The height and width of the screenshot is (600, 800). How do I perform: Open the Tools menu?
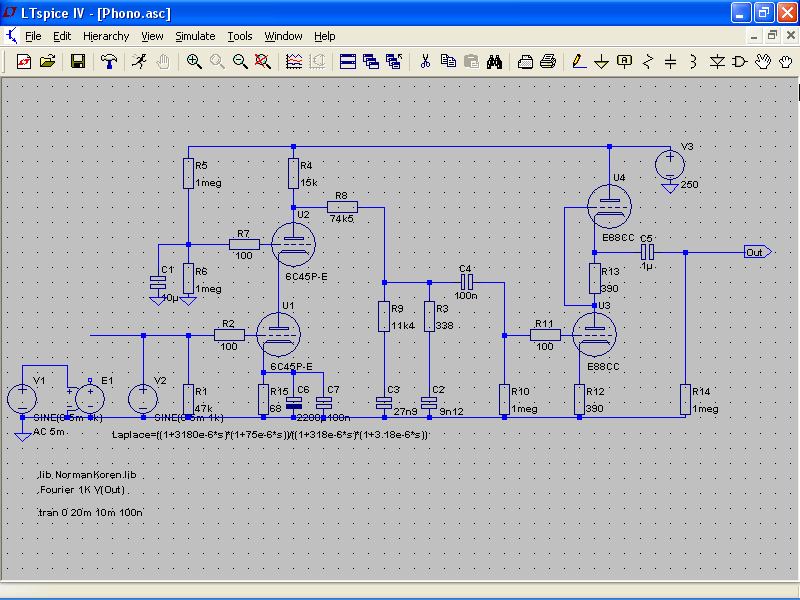click(240, 36)
